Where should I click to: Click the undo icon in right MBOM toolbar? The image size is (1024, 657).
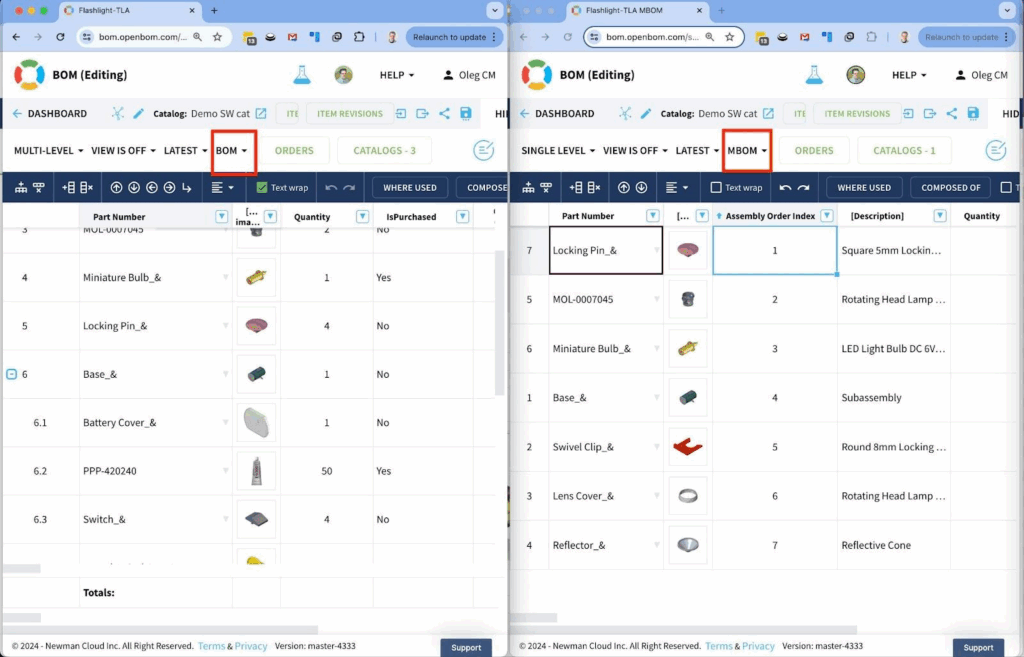(785, 187)
